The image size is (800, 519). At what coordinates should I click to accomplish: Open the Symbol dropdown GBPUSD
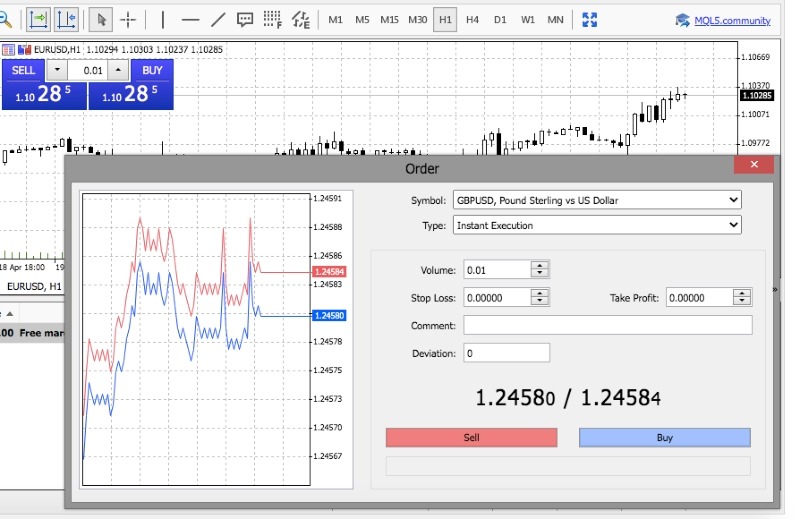coord(597,200)
